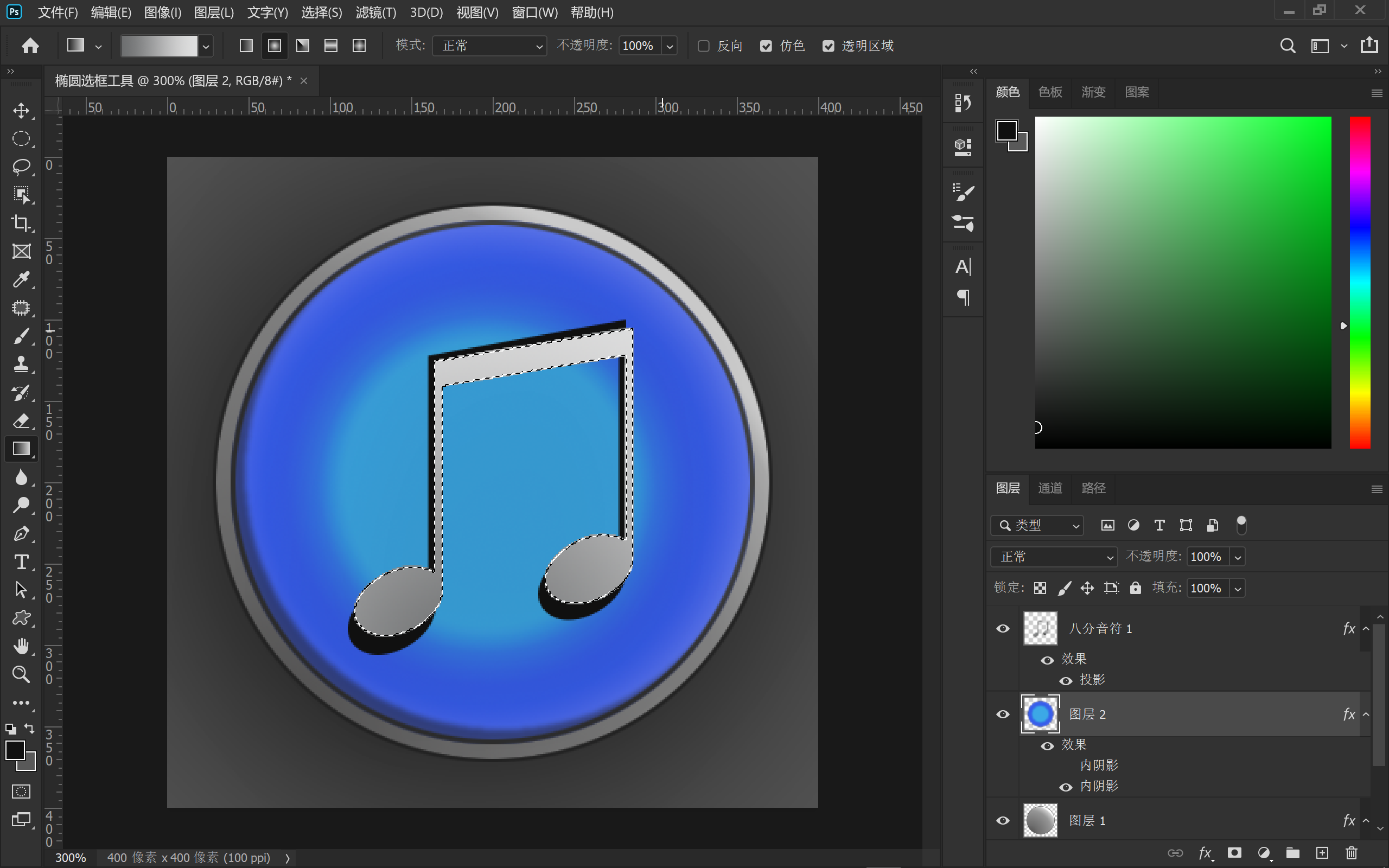1389x868 pixels.
Task: Switch to the 通道 tab
Action: [1050, 488]
